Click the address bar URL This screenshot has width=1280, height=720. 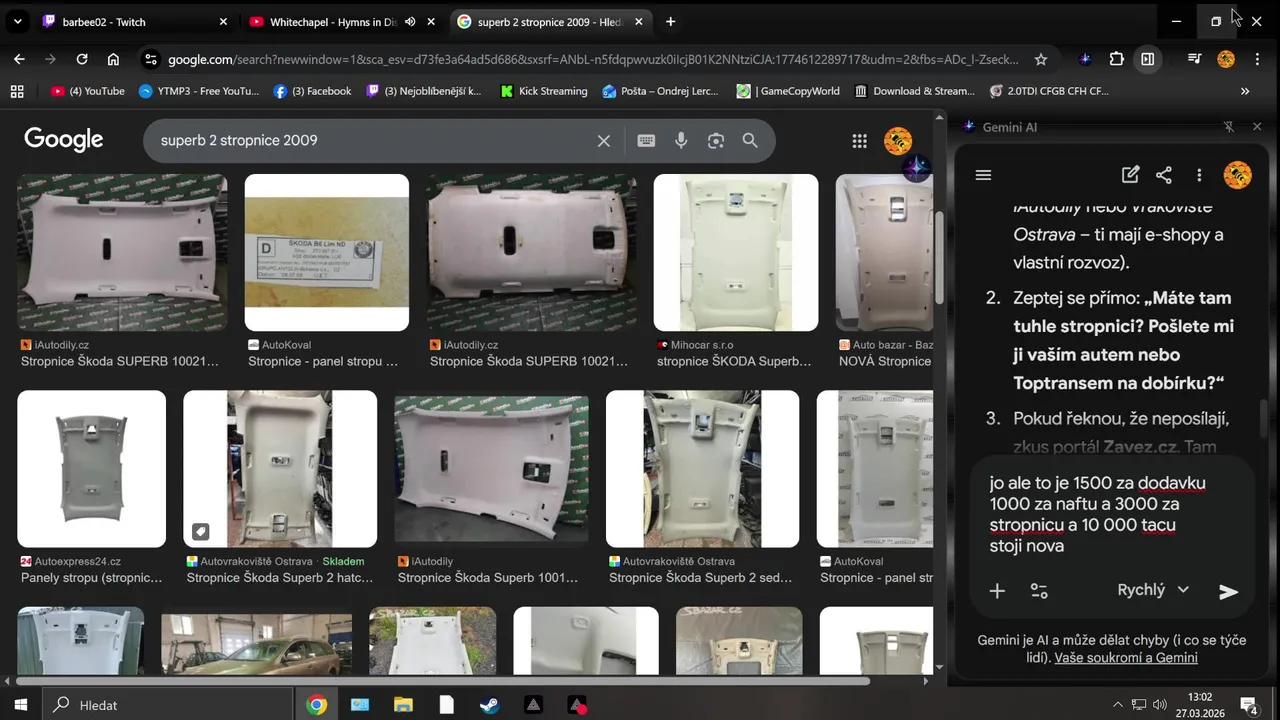coord(593,60)
